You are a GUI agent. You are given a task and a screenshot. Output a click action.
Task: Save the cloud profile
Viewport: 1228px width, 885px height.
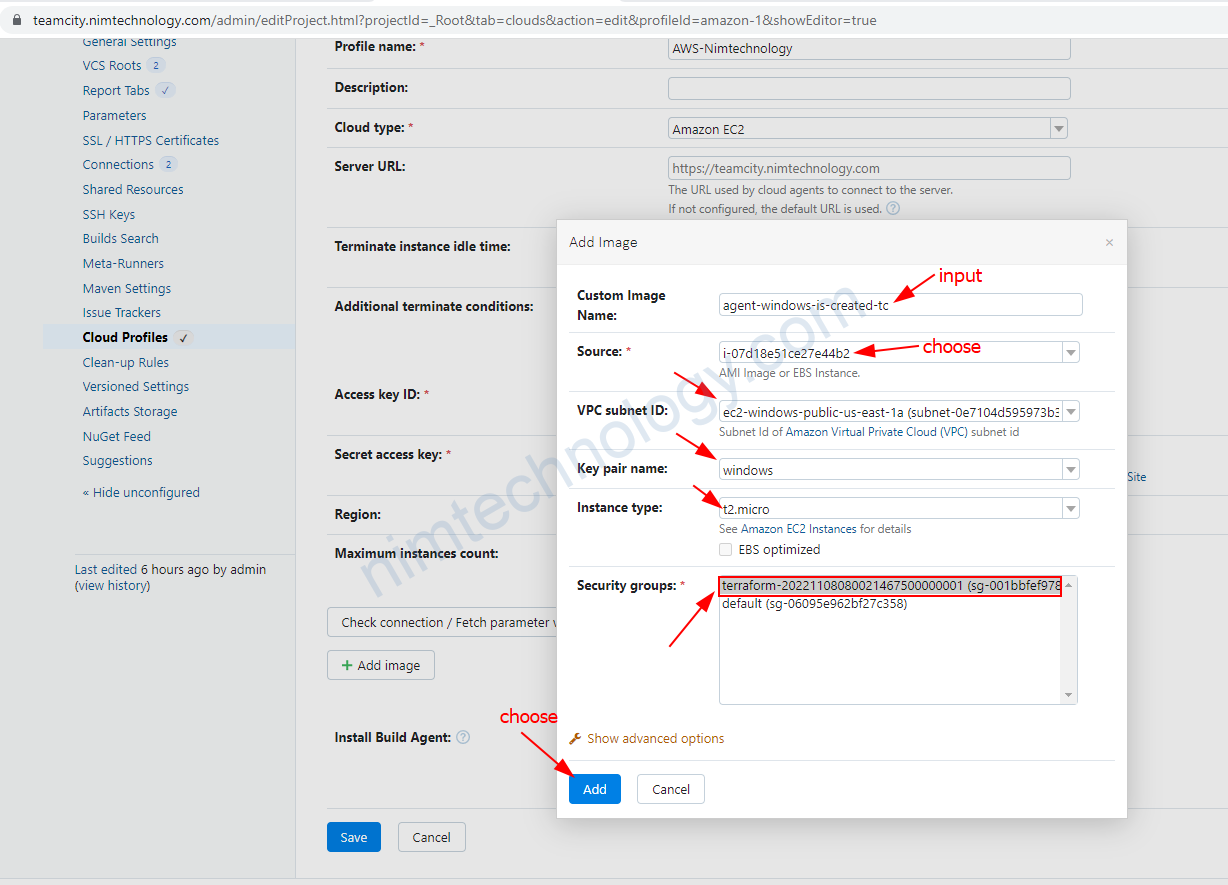pos(354,837)
